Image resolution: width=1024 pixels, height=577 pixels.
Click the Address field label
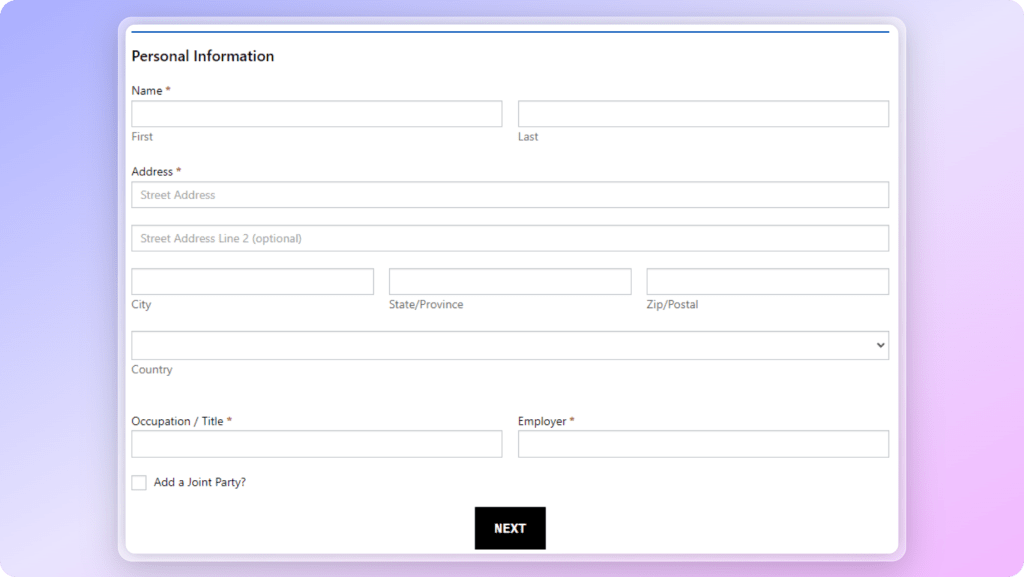(x=152, y=172)
